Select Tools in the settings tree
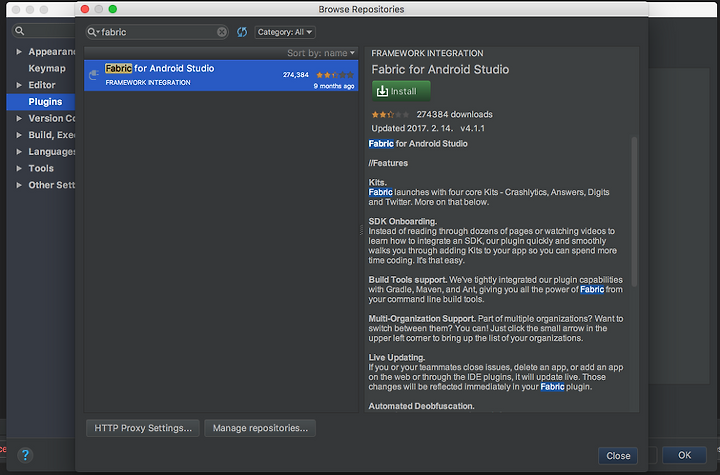This screenshot has width=720, height=475. click(41, 169)
